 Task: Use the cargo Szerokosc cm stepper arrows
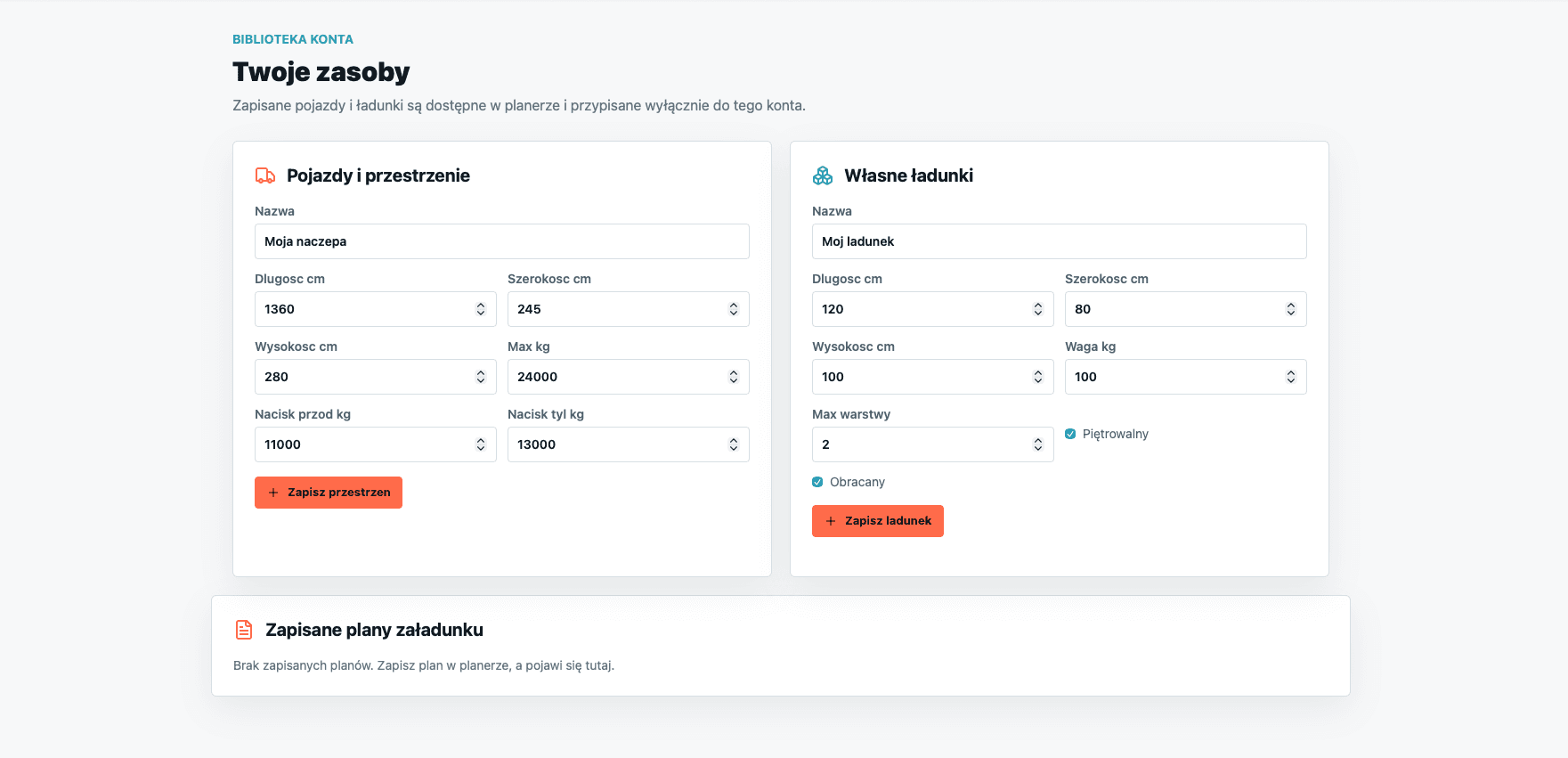coord(1291,309)
